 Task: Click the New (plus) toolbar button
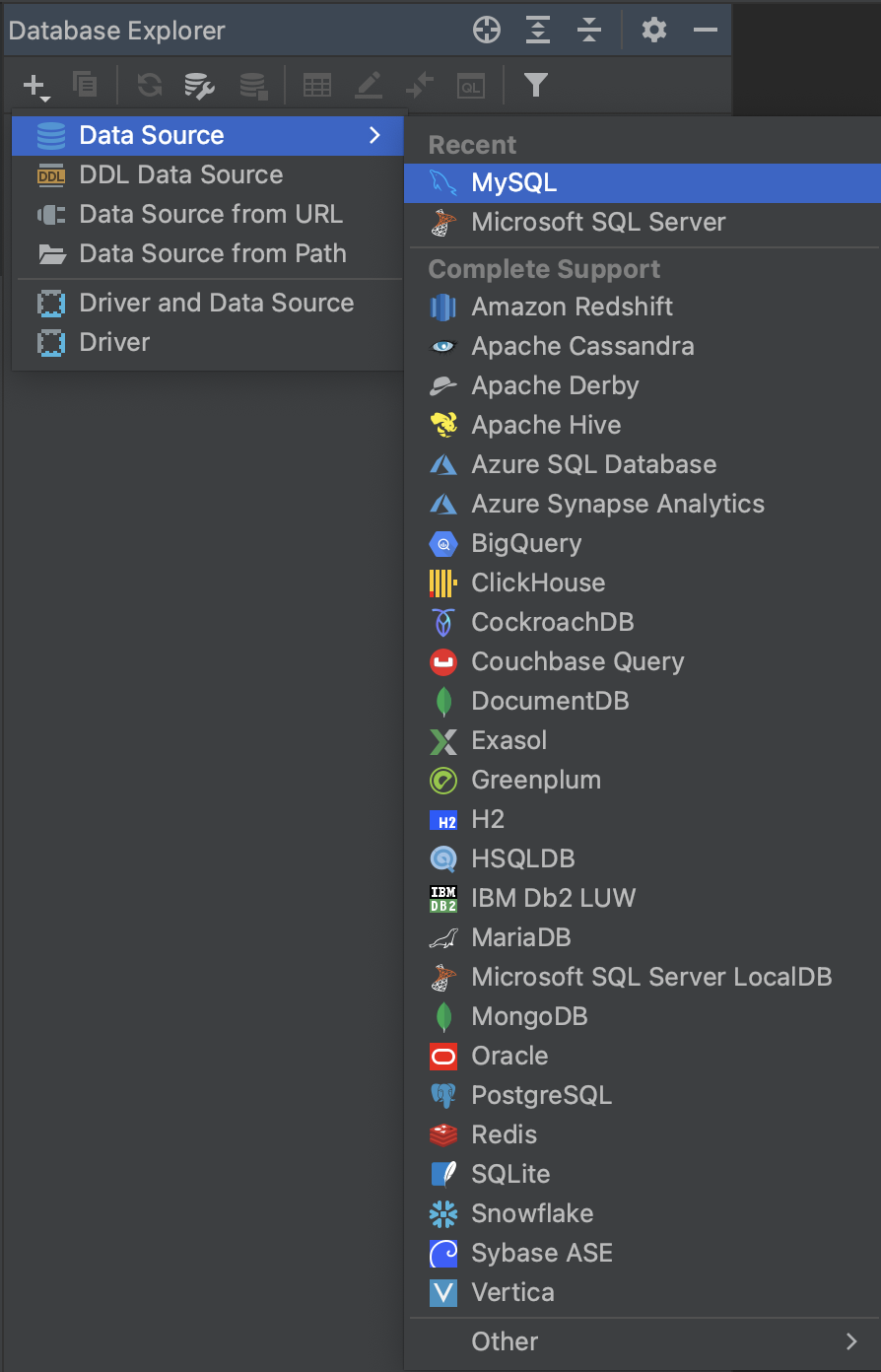point(35,87)
